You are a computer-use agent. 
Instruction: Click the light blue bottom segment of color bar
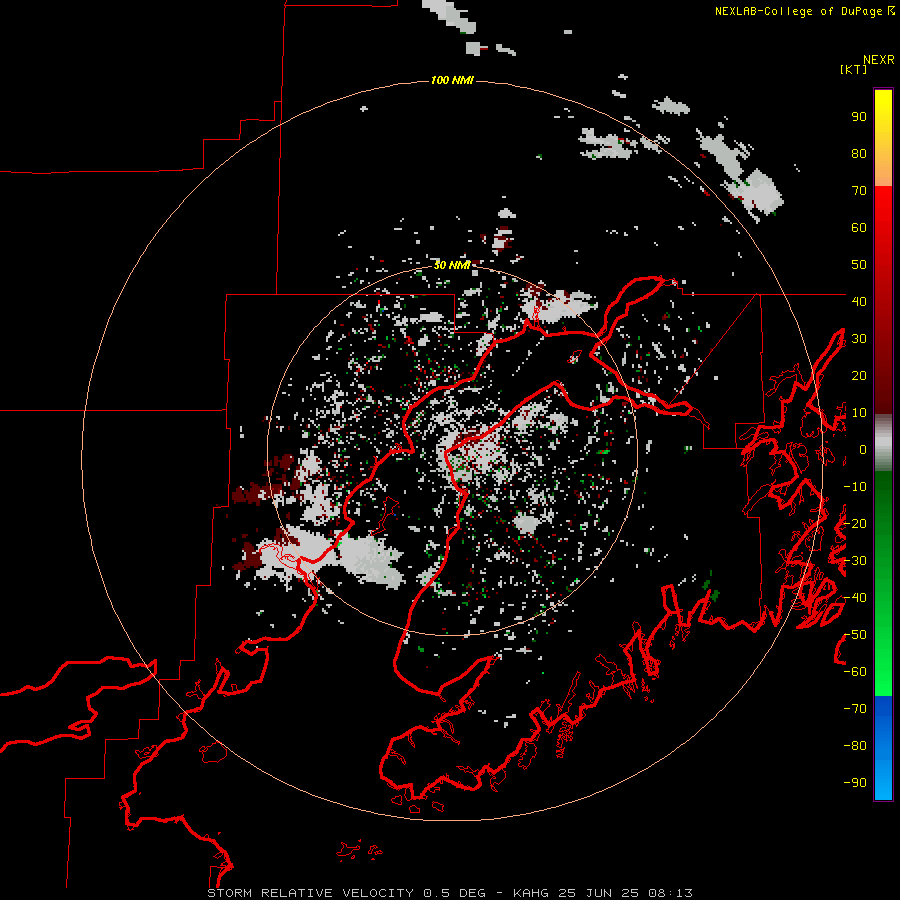[883, 748]
